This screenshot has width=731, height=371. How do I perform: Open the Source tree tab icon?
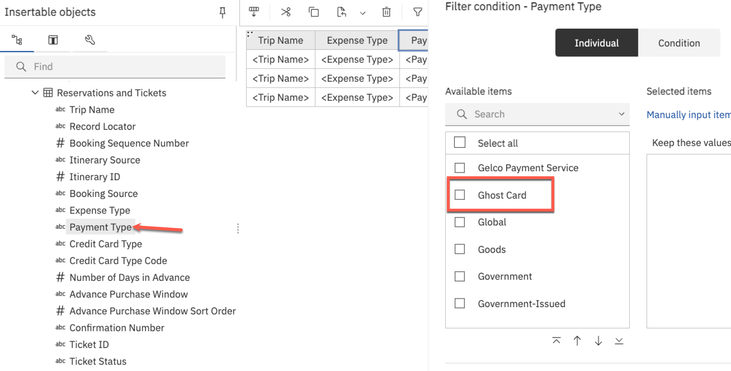click(17, 40)
